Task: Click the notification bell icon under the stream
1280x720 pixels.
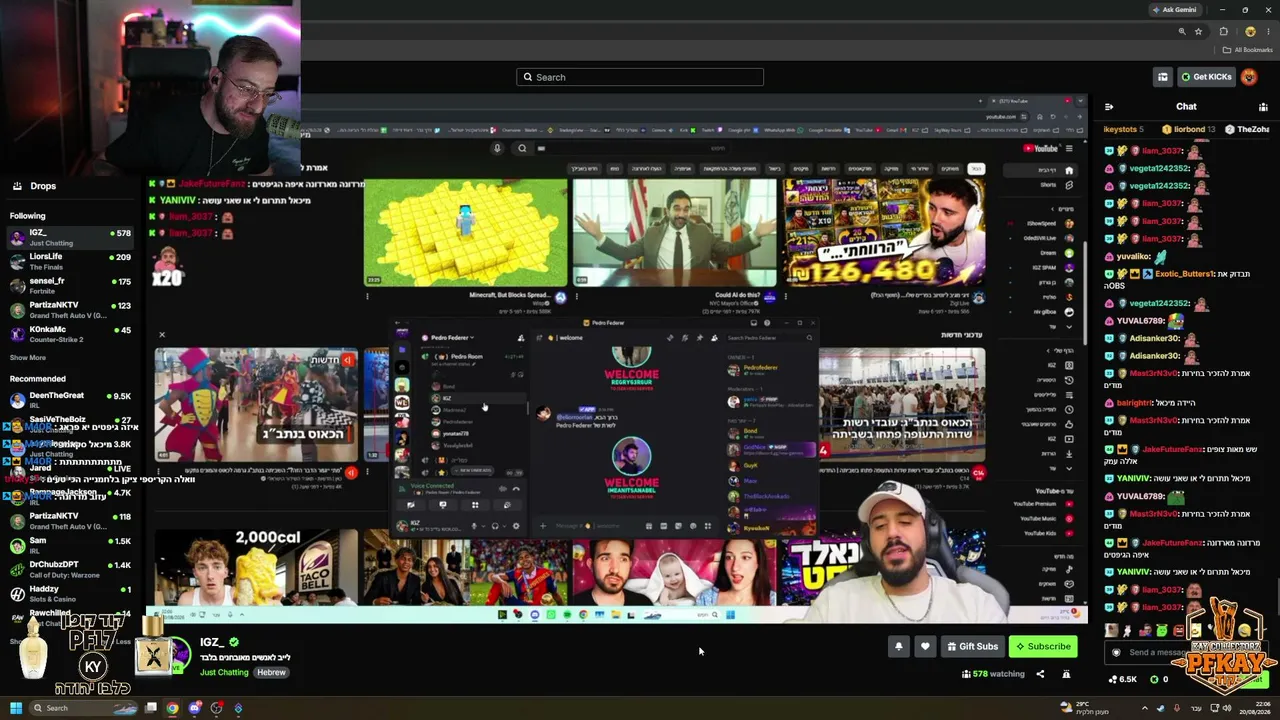Action: pyautogui.click(x=898, y=646)
